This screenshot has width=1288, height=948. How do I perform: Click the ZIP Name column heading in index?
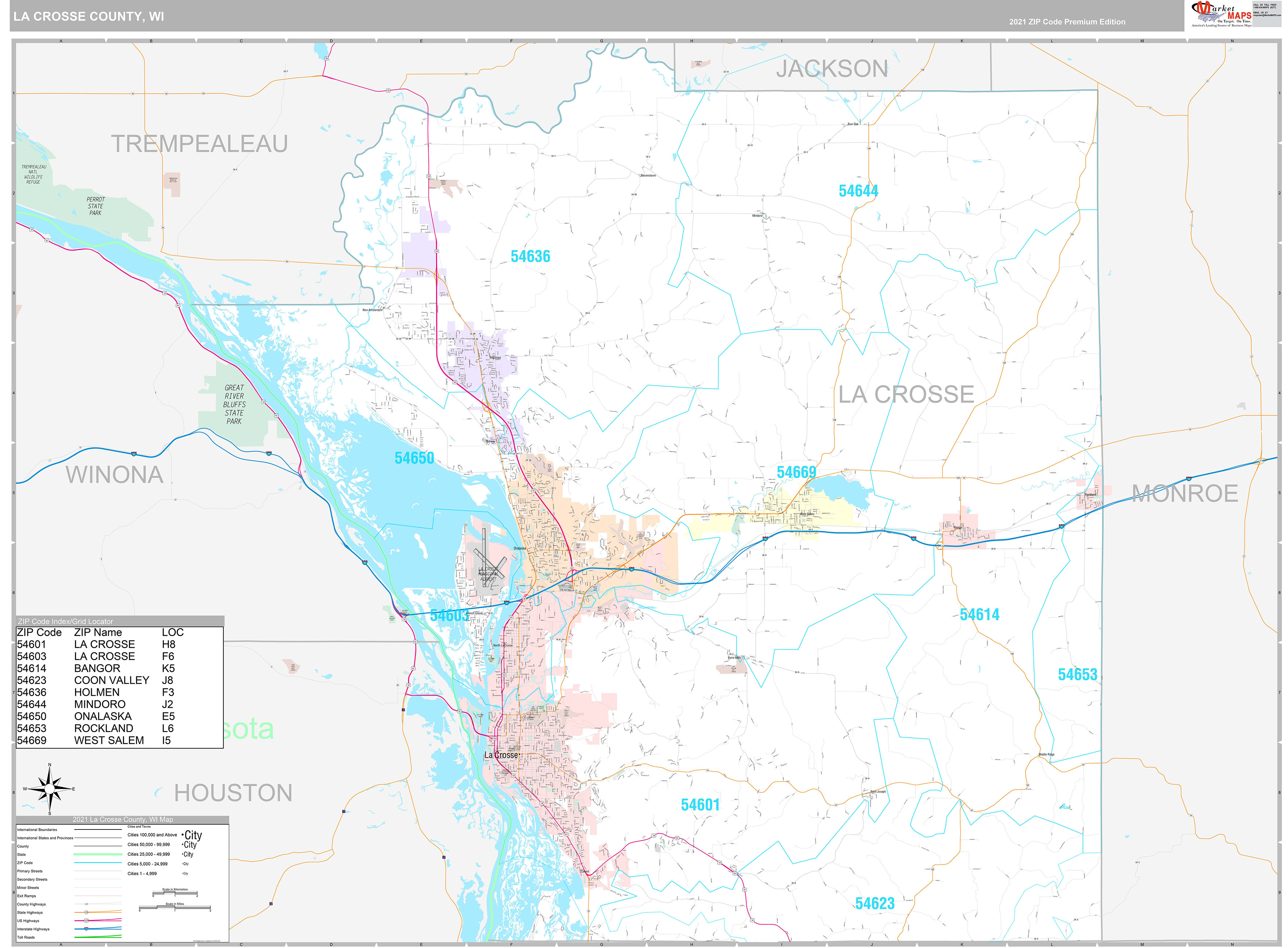[x=98, y=632]
